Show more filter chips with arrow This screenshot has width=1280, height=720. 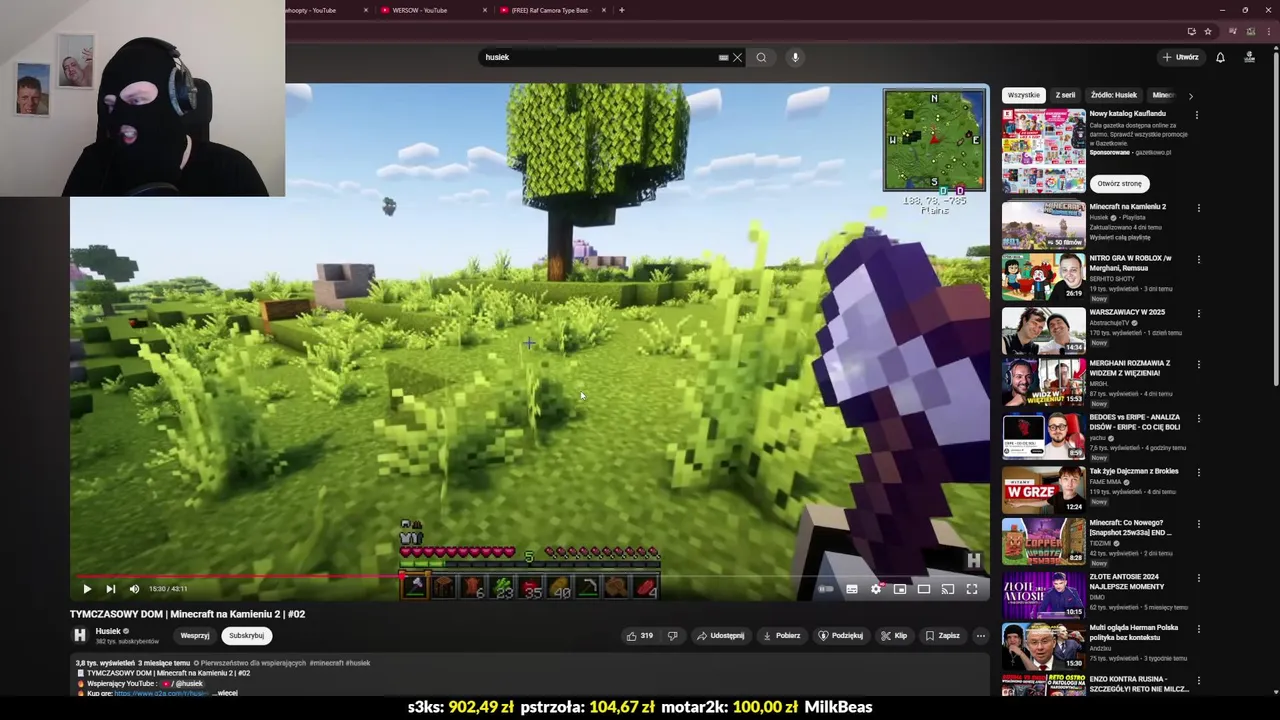1190,96
